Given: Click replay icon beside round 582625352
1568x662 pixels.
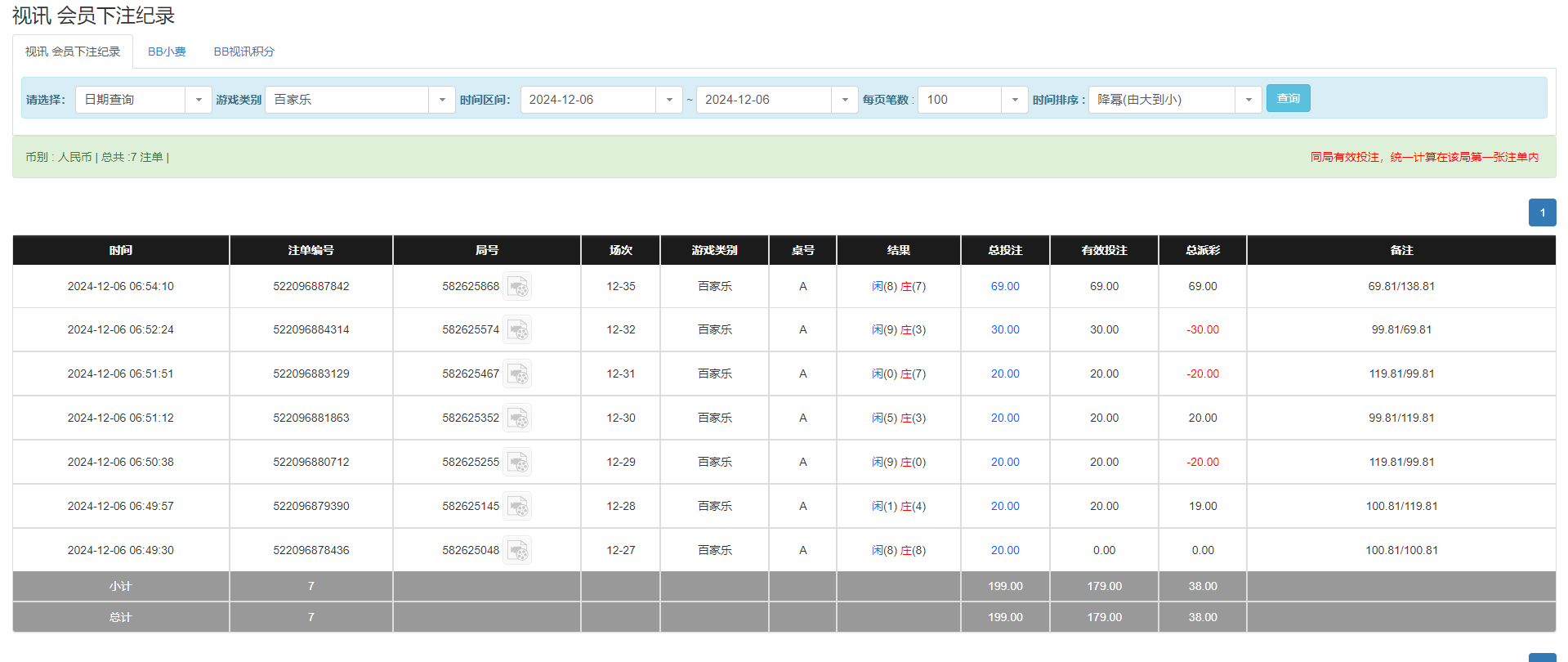Looking at the screenshot, I should (x=517, y=418).
